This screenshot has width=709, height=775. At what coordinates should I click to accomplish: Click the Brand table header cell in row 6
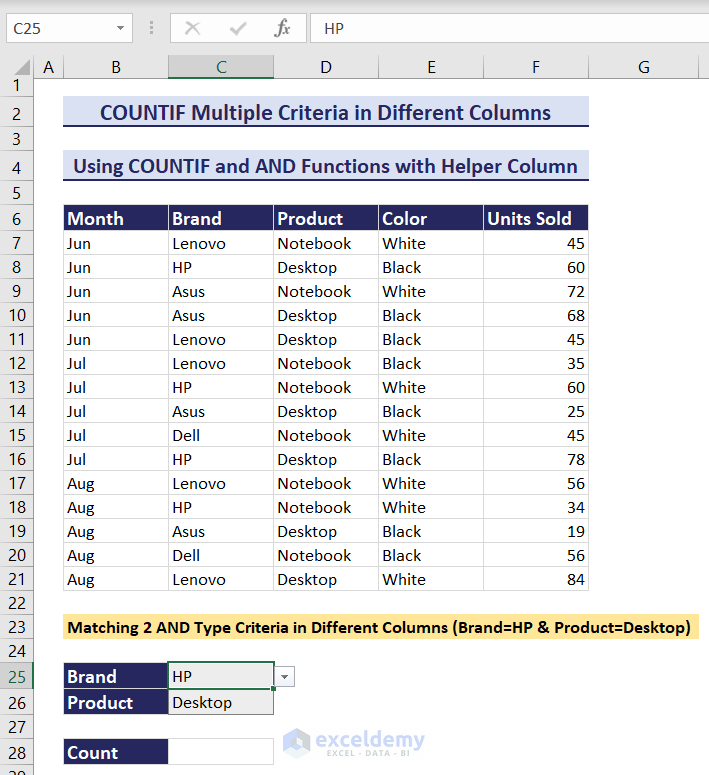click(x=221, y=218)
